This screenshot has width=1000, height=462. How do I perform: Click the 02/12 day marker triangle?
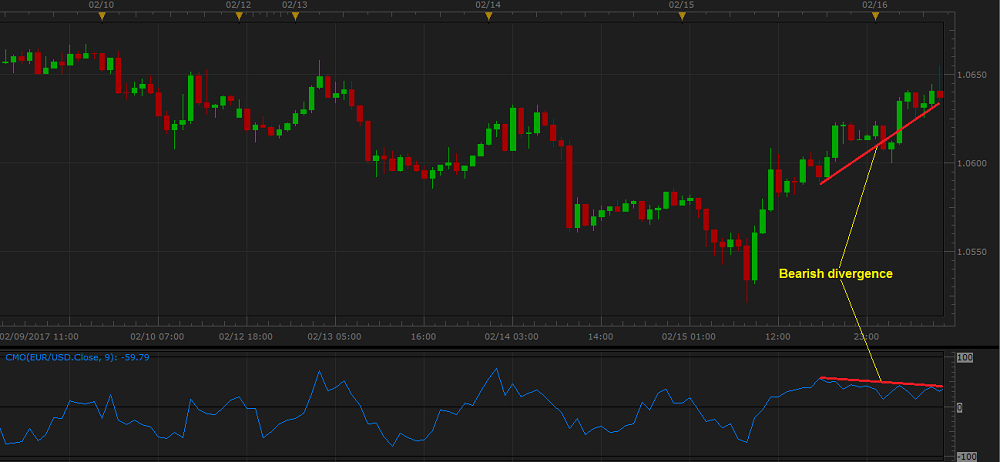[x=239, y=16]
